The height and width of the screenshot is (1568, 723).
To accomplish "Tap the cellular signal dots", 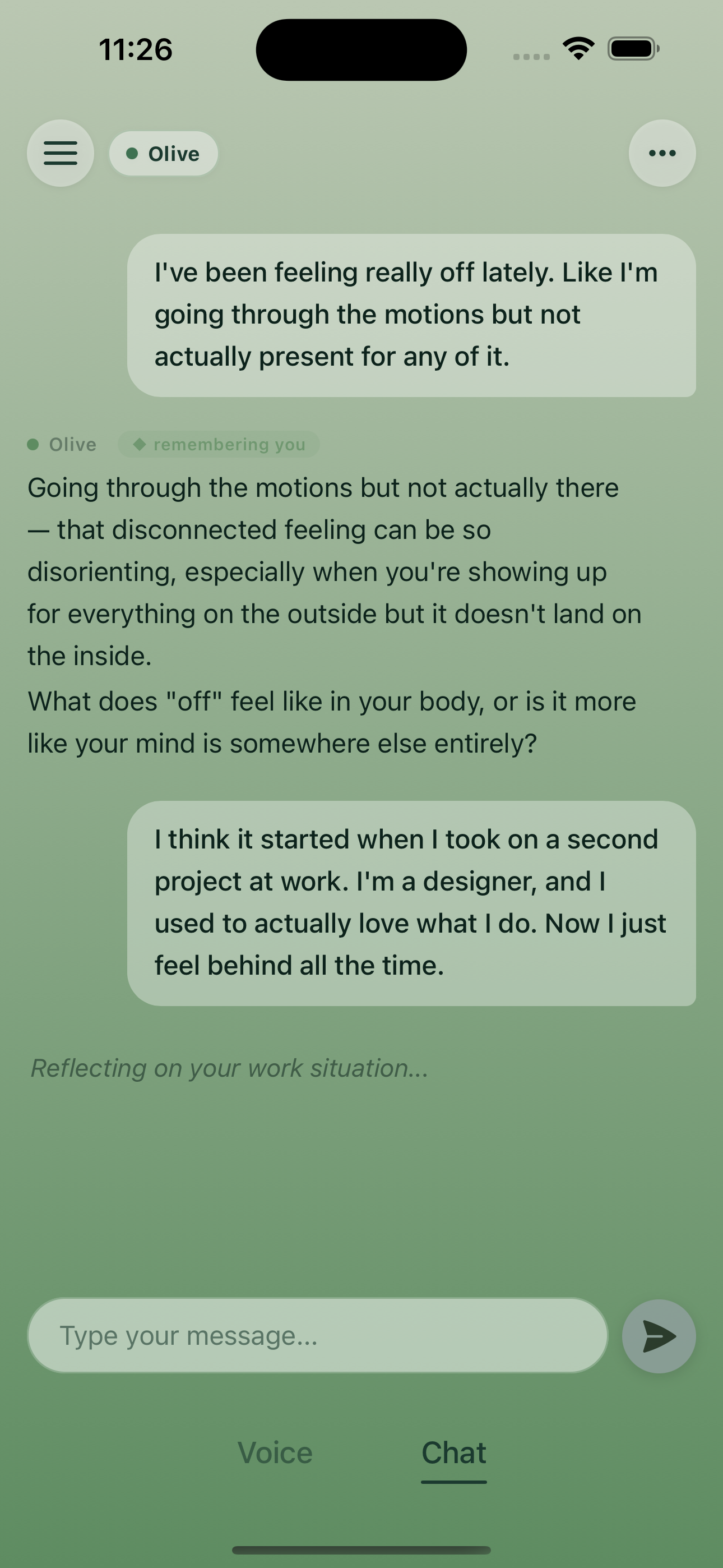I will pyautogui.click(x=531, y=57).
